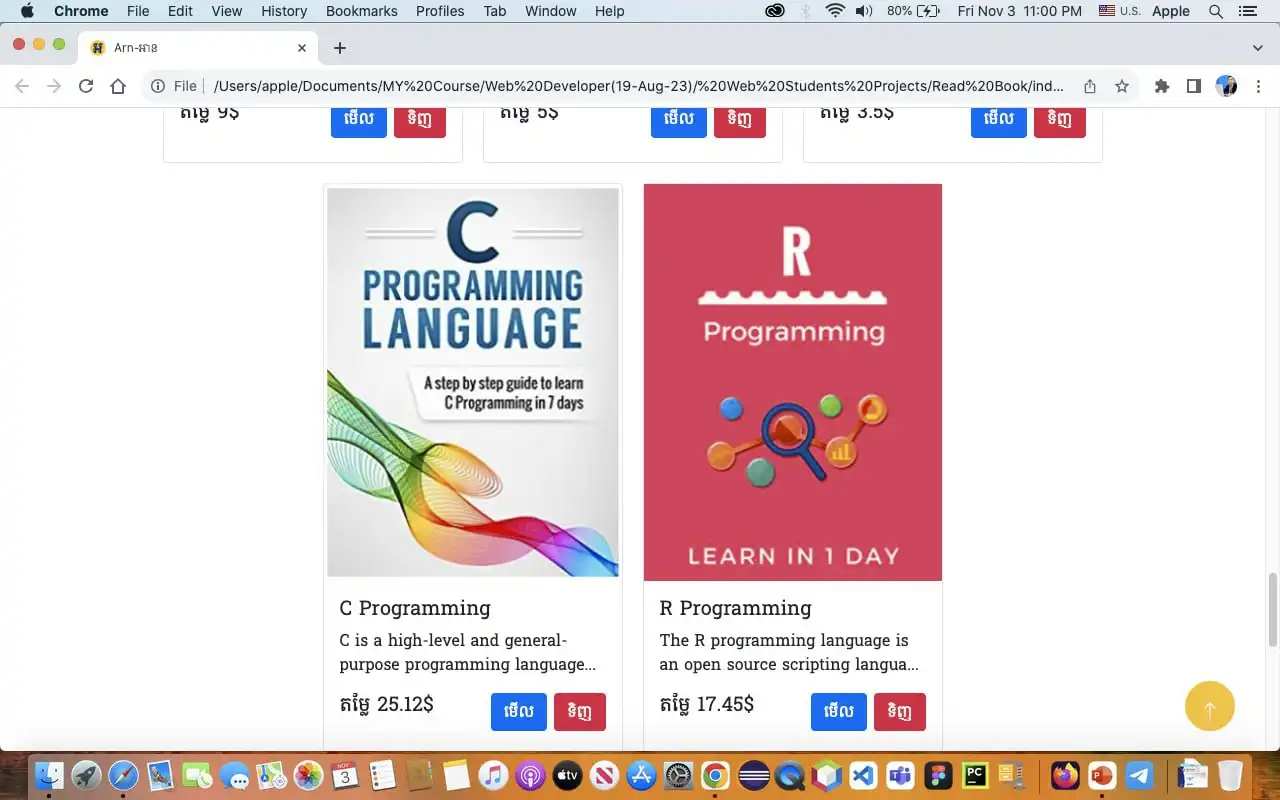The height and width of the screenshot is (800, 1280).
Task: Open Telegram from the Dock
Action: (x=1139, y=775)
